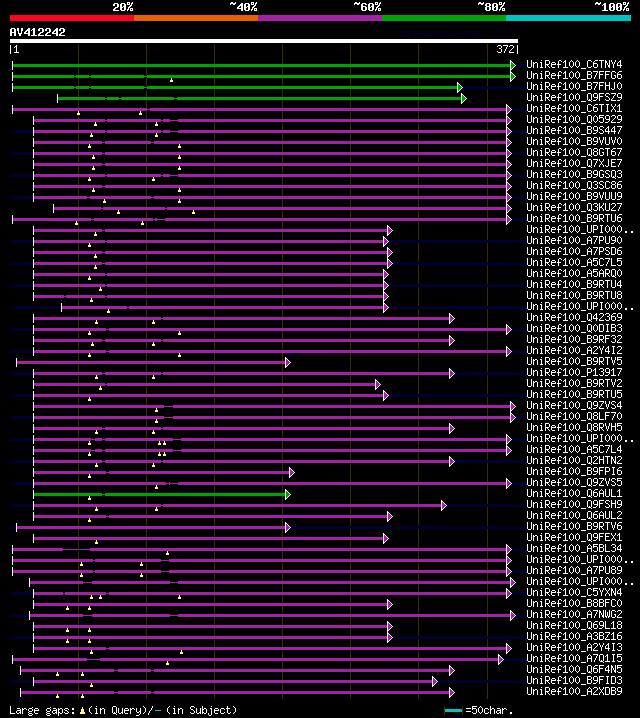Select the UniRef100_Q42369 label
Image resolution: width=640 pixels, height=718 pixels.
(x=574, y=317)
